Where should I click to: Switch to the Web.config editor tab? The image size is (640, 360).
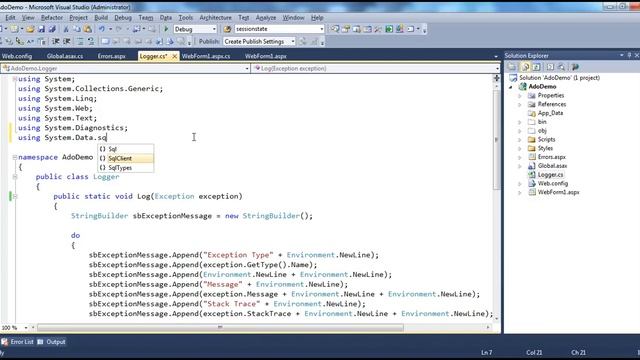point(17,56)
